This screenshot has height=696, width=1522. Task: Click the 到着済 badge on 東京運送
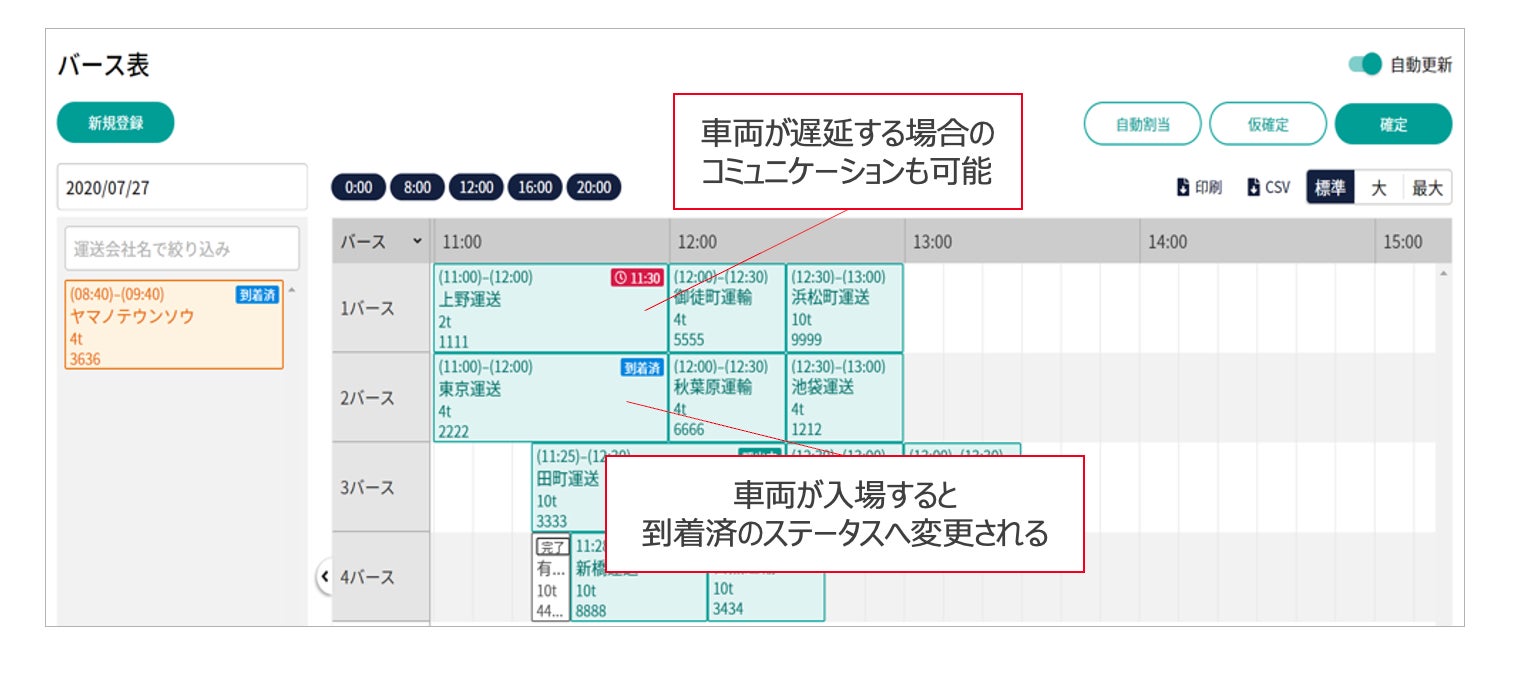point(642,368)
